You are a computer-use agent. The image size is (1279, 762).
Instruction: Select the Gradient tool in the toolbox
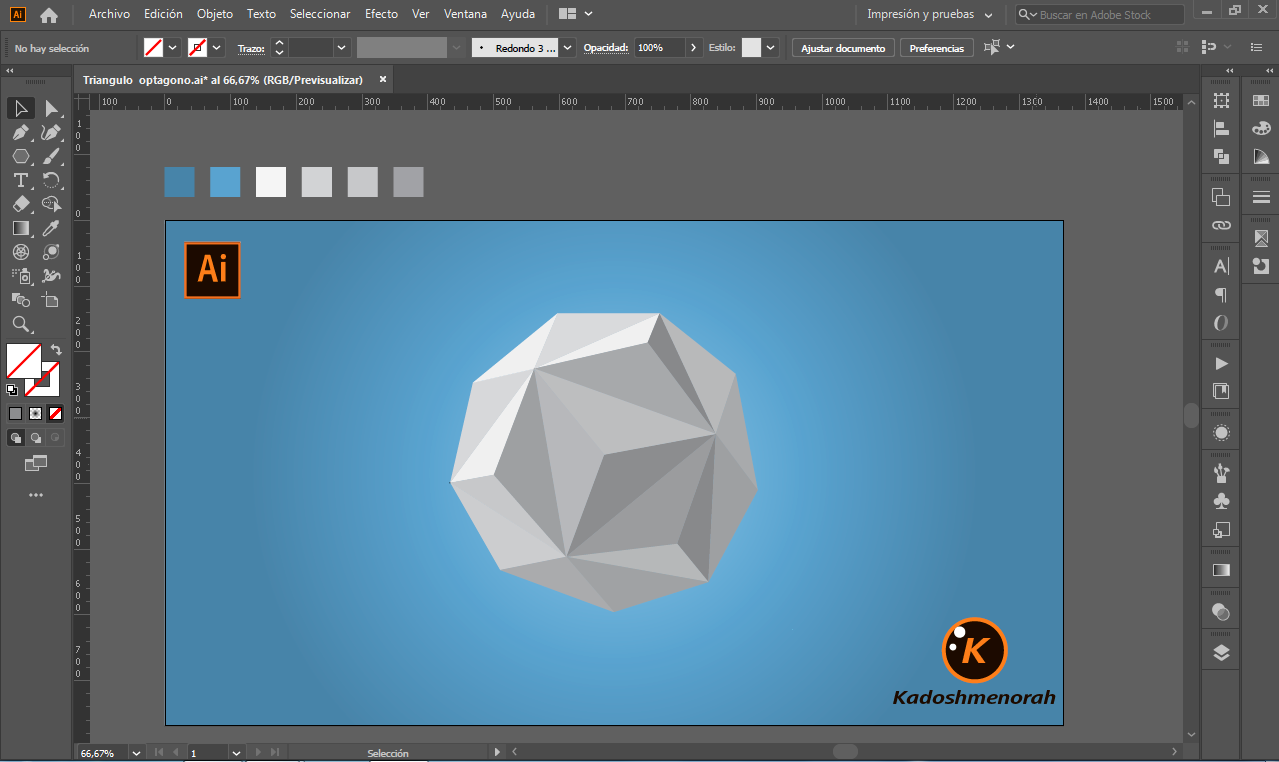click(21, 228)
